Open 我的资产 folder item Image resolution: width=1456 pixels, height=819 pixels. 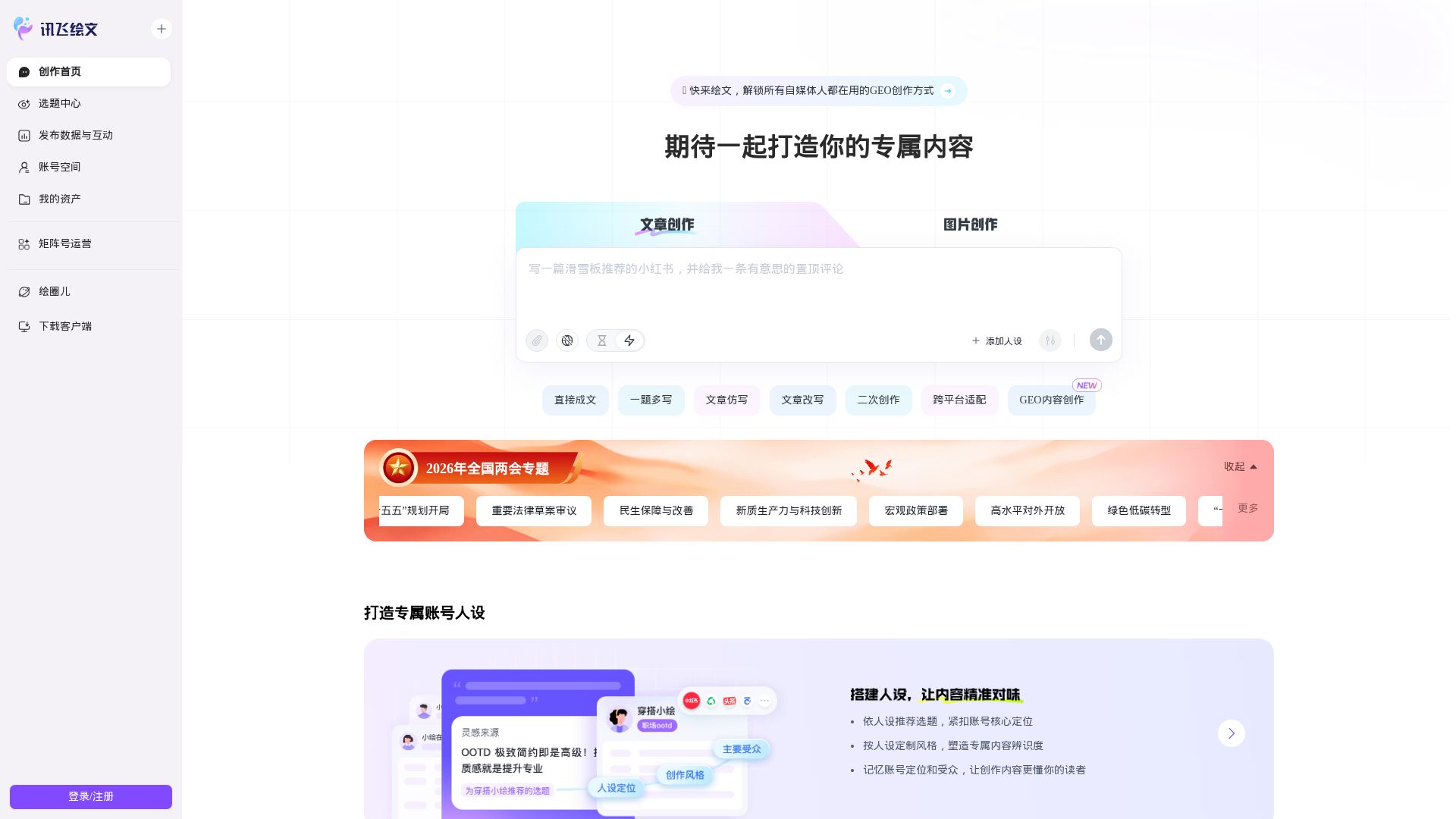tap(59, 199)
